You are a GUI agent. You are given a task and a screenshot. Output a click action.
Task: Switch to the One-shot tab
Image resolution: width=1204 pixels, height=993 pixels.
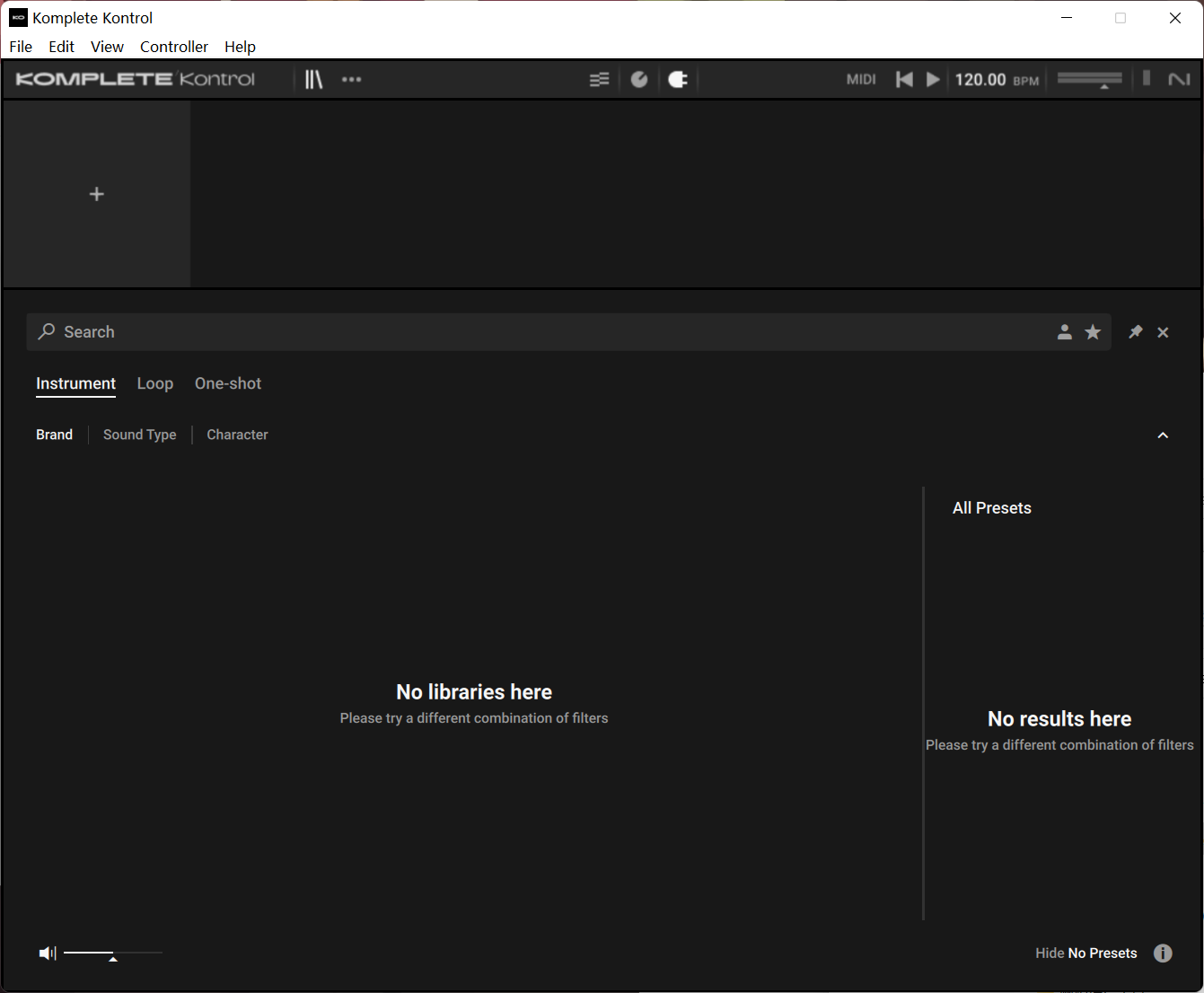(228, 383)
